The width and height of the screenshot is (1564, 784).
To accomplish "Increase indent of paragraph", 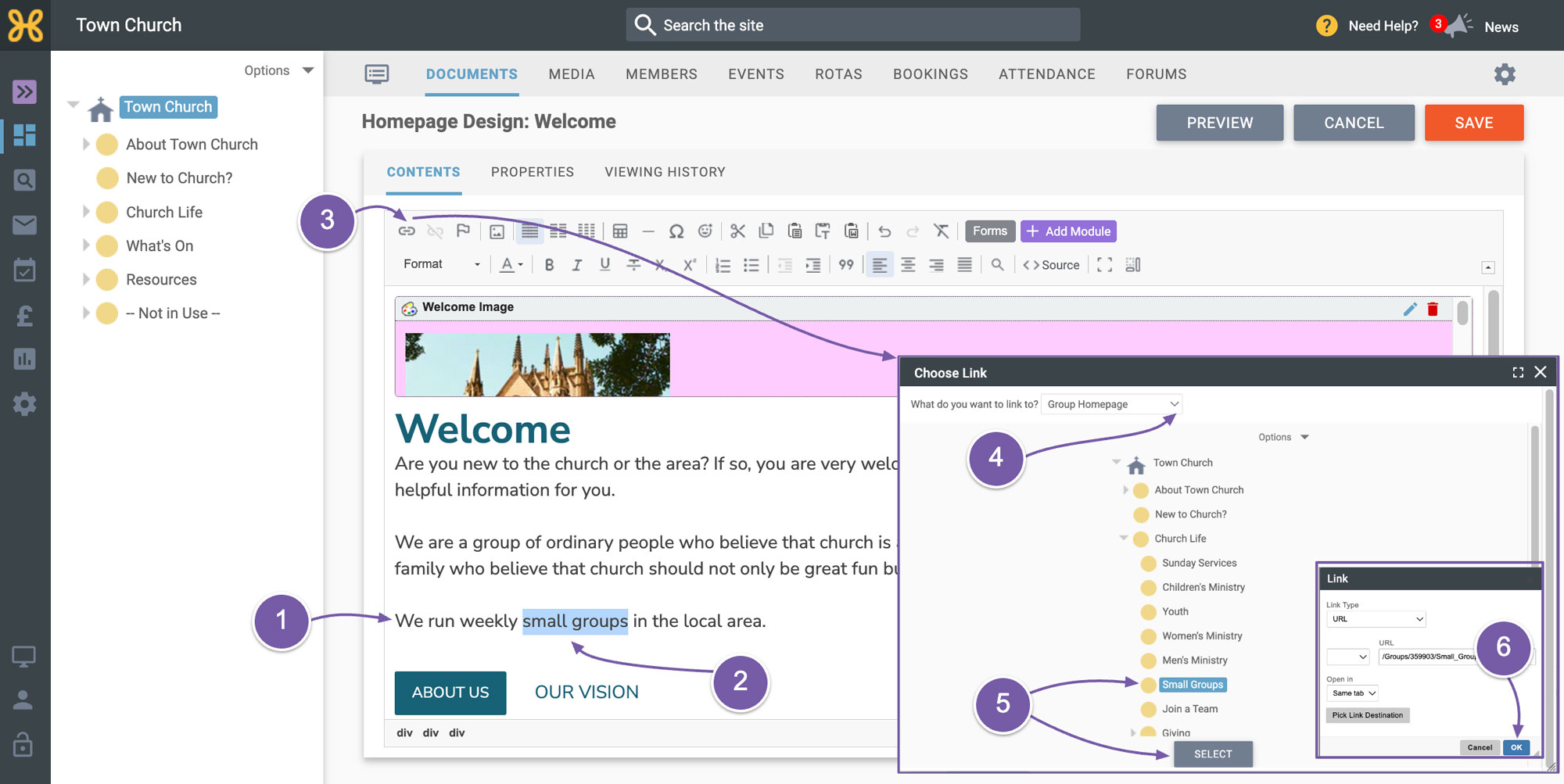I will pos(813,265).
